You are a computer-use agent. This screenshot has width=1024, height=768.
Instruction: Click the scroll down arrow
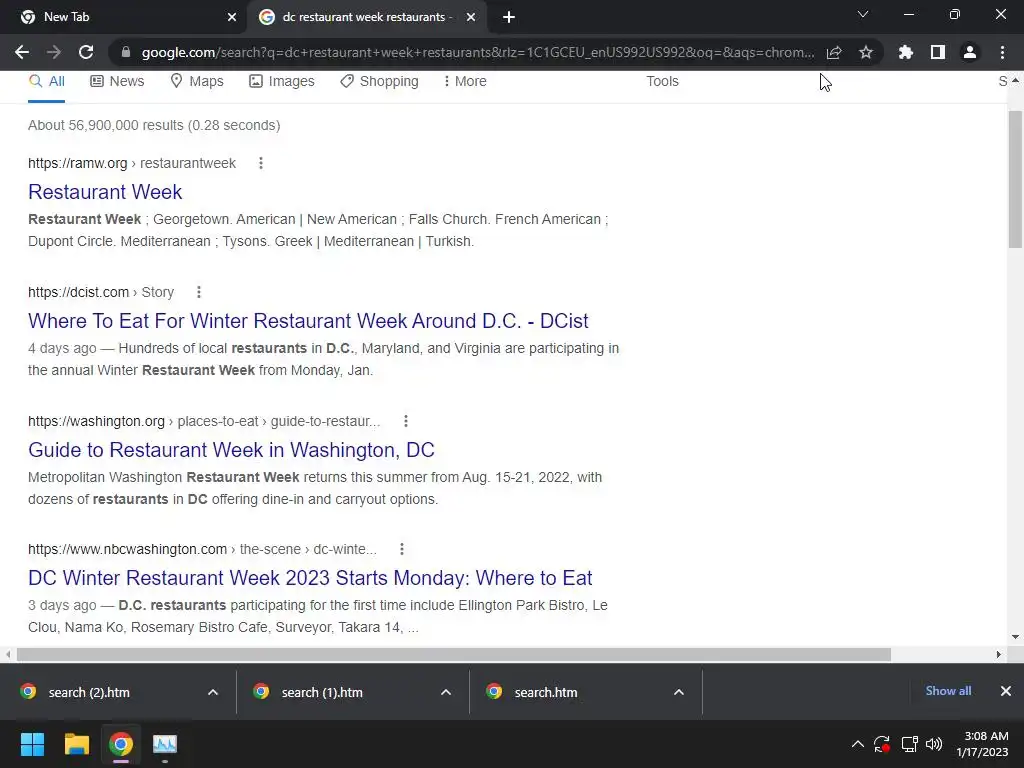point(1015,637)
